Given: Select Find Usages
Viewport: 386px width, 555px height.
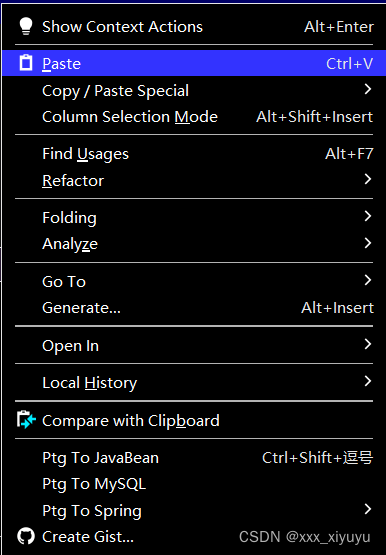Looking at the screenshot, I should point(194,154).
